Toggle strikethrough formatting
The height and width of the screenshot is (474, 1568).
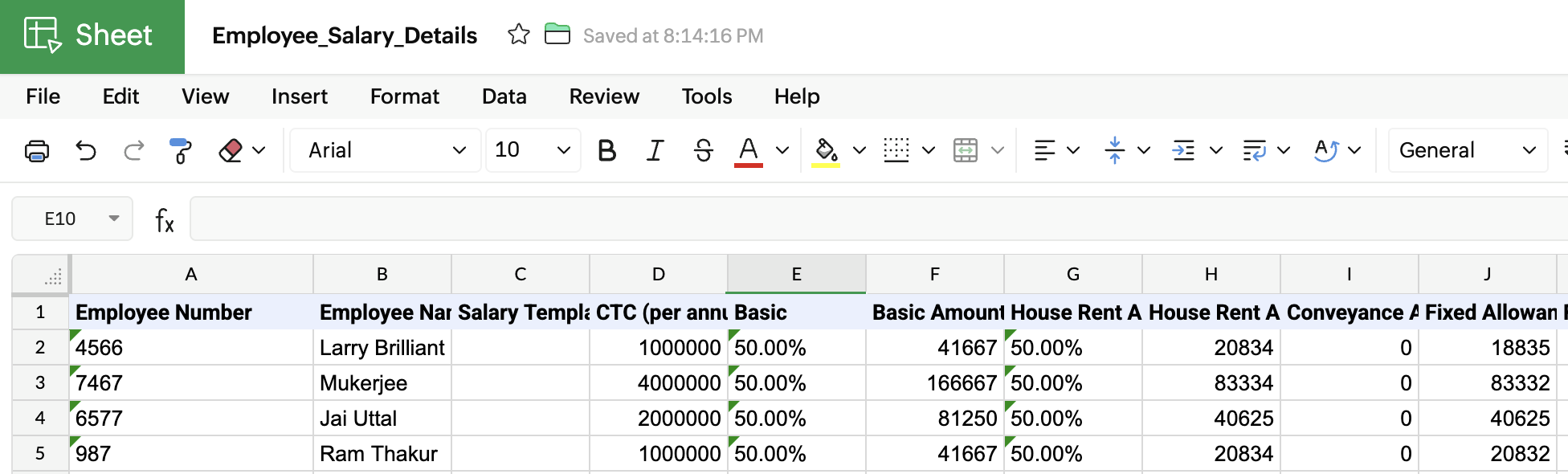[703, 150]
